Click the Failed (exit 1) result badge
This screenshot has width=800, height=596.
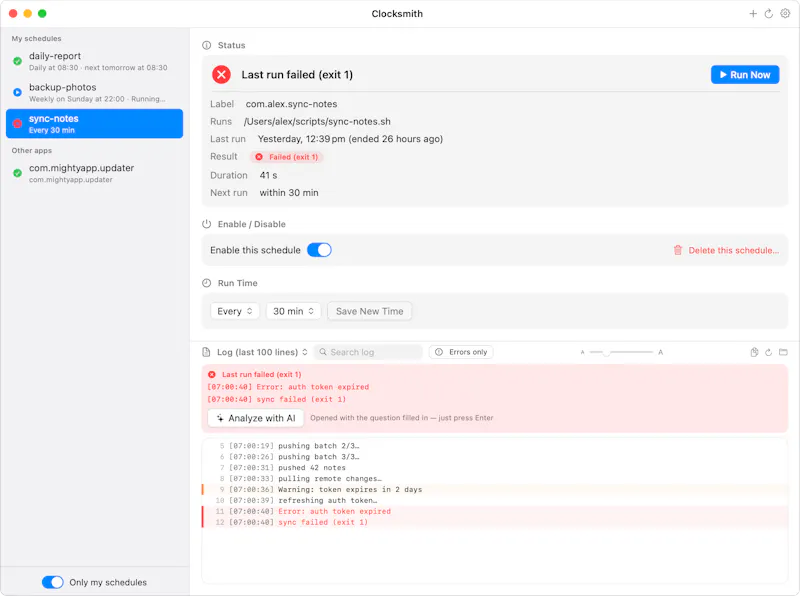coord(287,157)
